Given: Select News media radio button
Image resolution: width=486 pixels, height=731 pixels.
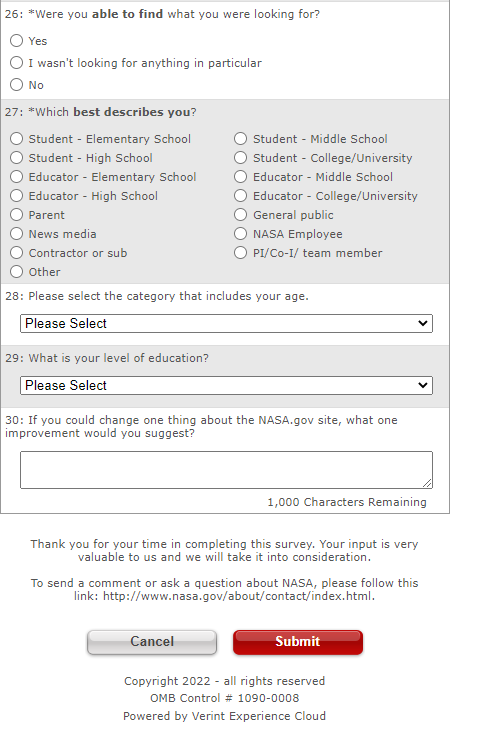Looking at the screenshot, I should click(x=16, y=234).
